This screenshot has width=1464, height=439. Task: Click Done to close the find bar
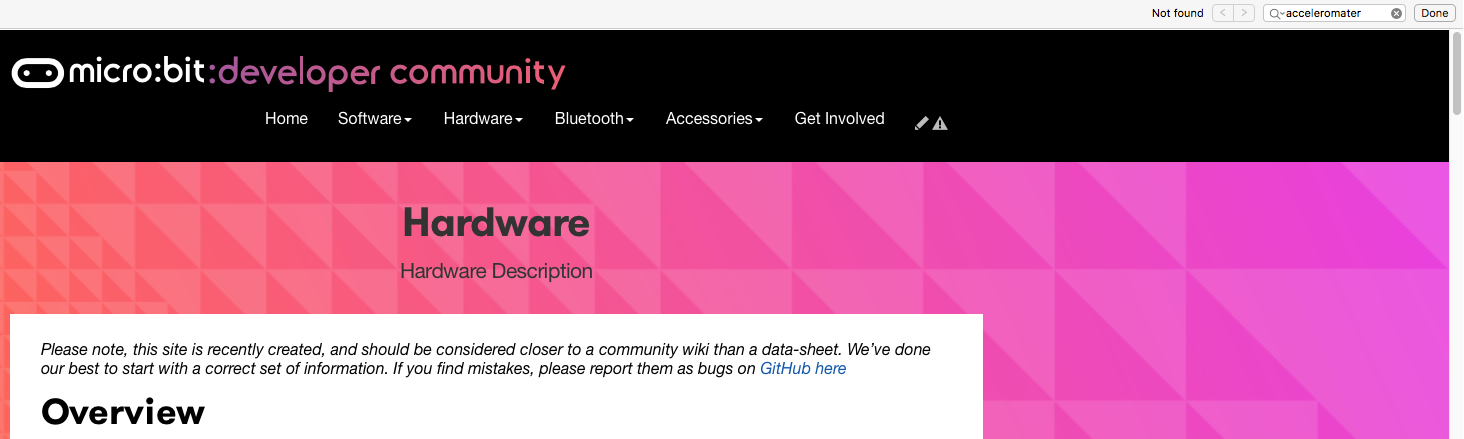(1434, 13)
